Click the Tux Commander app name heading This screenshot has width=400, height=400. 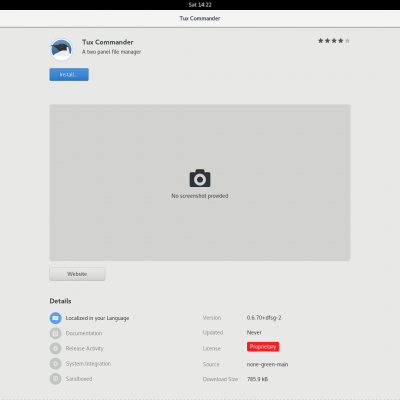(108, 42)
